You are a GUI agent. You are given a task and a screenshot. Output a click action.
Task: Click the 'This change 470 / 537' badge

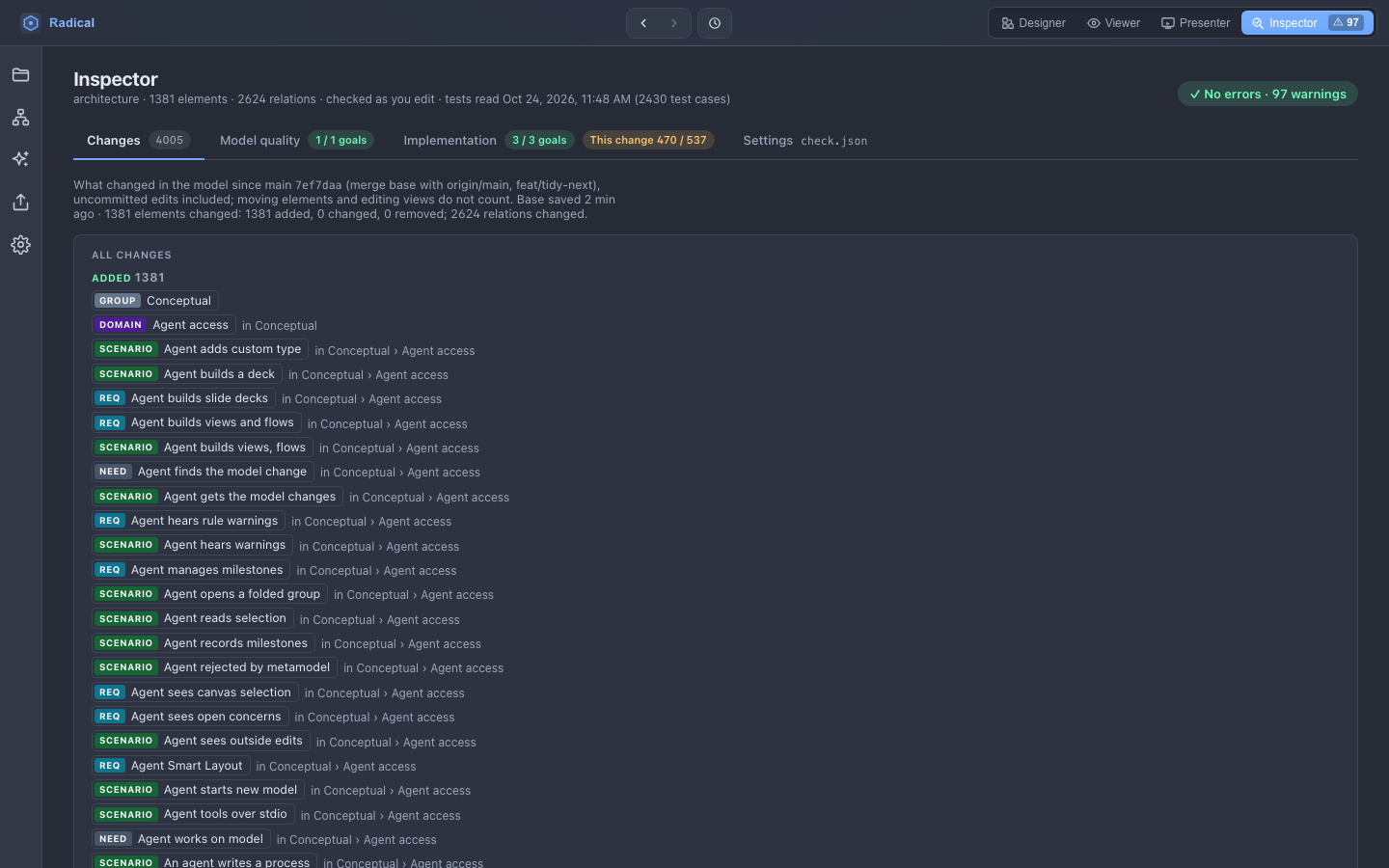648,141
